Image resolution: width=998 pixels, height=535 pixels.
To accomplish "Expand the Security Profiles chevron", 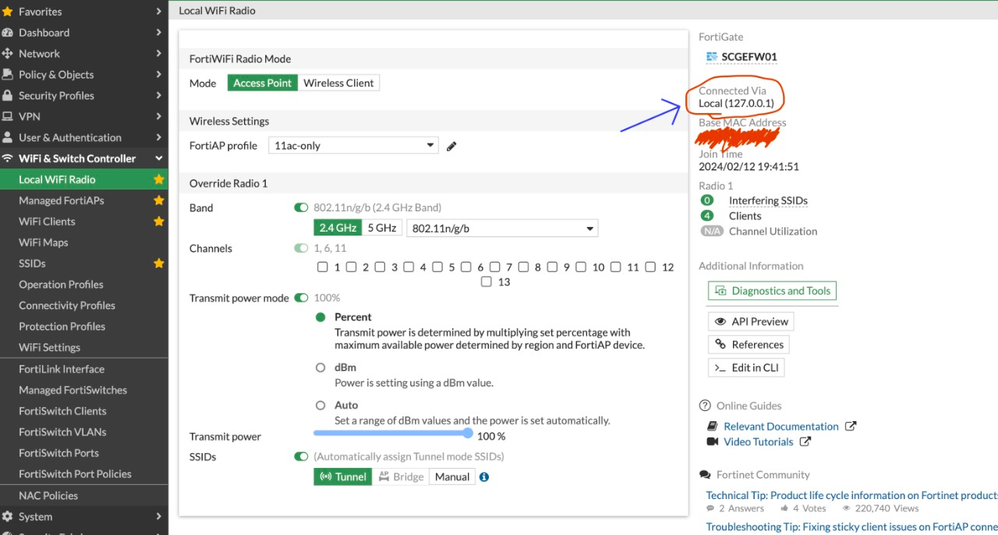I will point(158,95).
